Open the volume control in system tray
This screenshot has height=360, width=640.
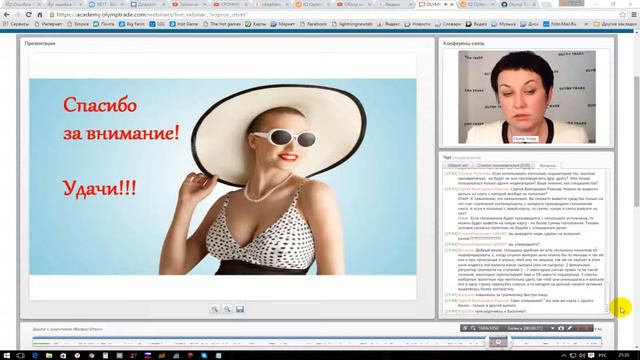point(582,356)
